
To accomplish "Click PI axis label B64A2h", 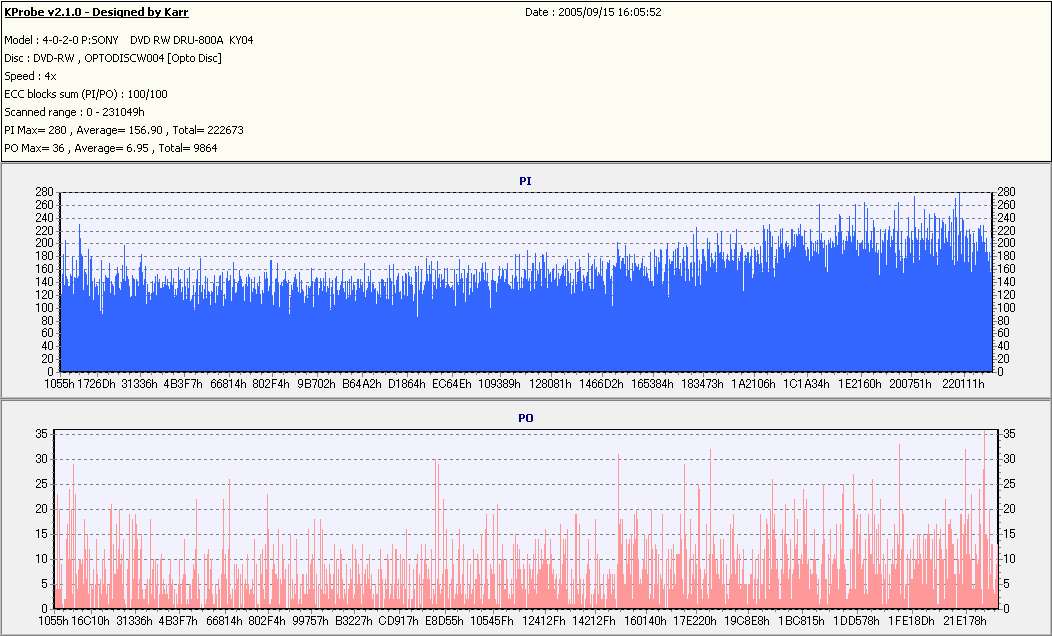I will (362, 384).
